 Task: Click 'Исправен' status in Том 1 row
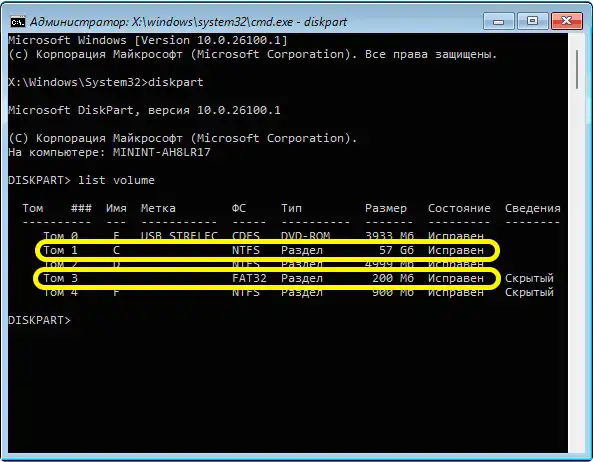pos(456,250)
